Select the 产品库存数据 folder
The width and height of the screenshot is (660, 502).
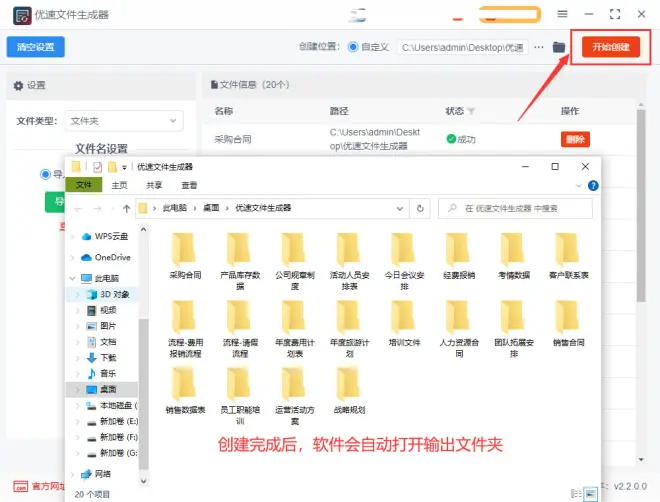240,261
